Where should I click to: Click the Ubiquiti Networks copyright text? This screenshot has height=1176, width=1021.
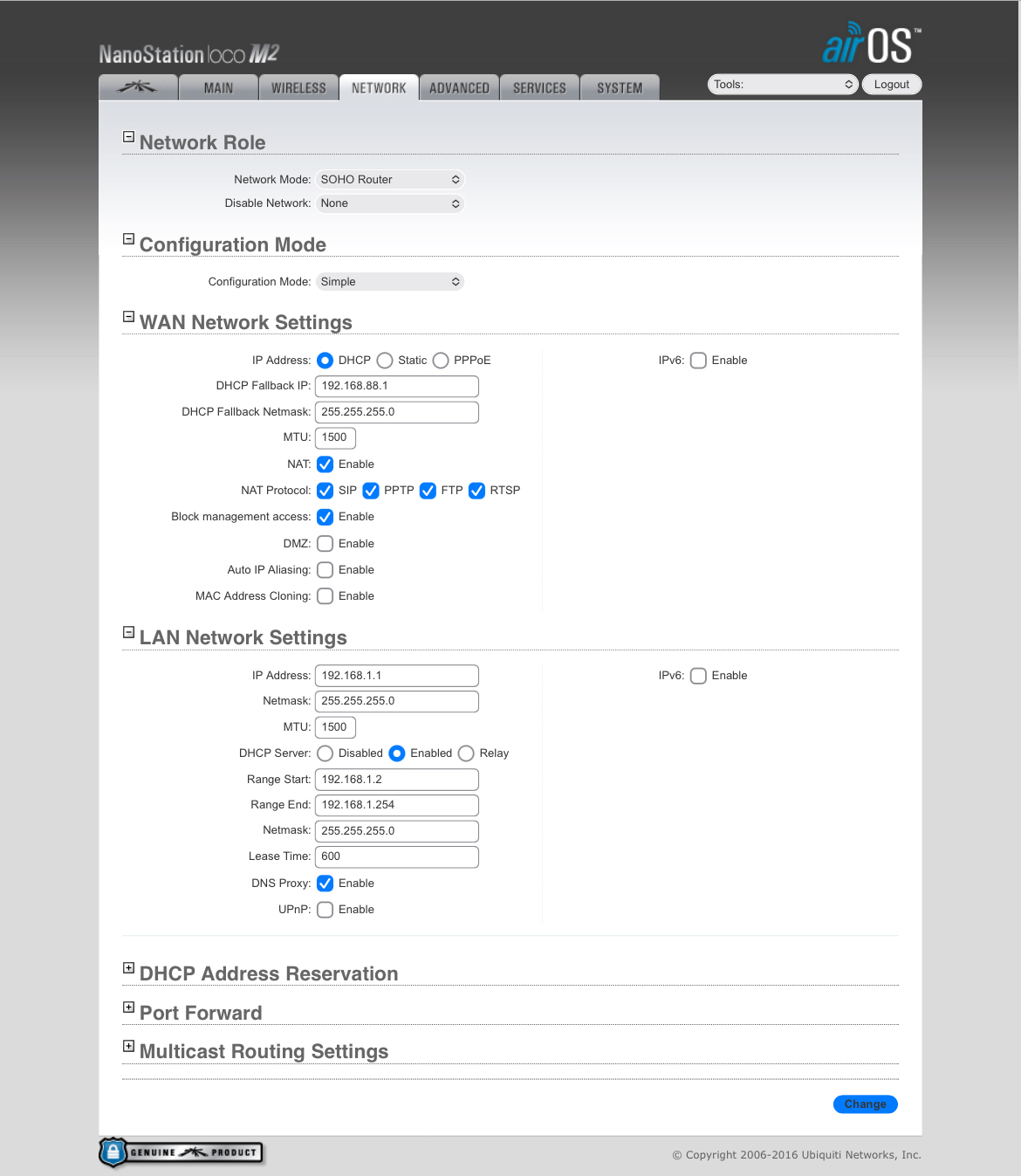[797, 1155]
